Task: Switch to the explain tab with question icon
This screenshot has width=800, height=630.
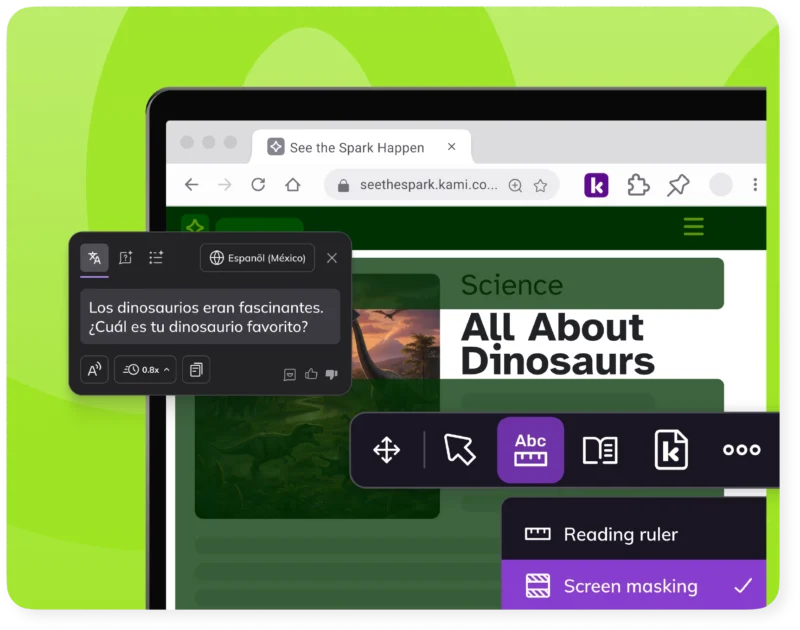Action: 126,258
